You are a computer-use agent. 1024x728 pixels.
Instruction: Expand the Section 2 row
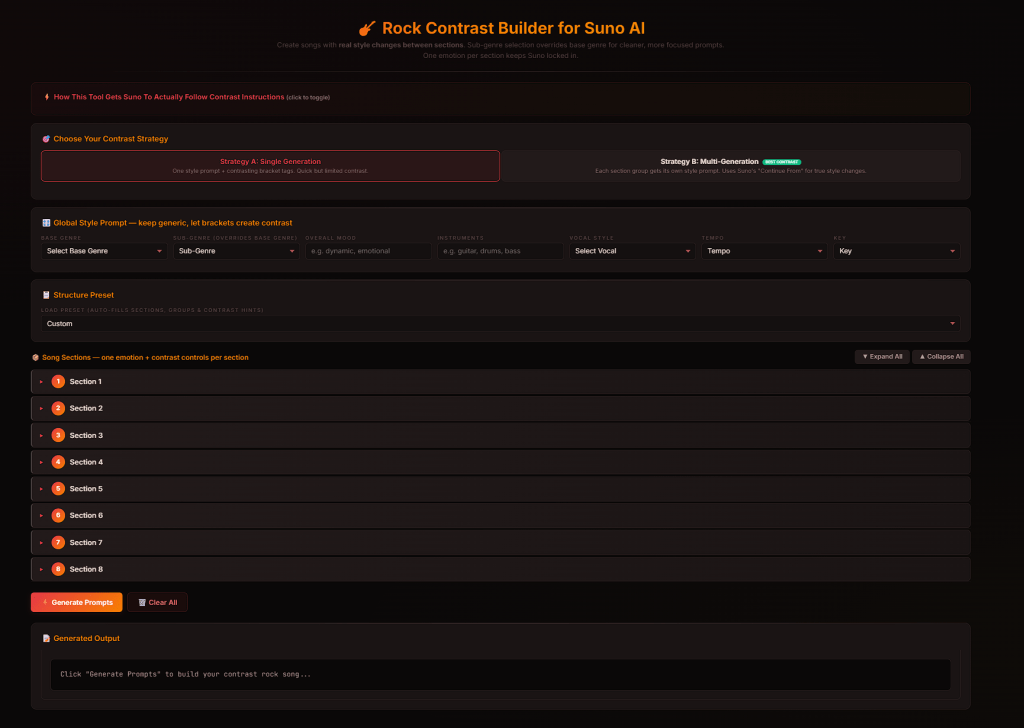point(500,408)
